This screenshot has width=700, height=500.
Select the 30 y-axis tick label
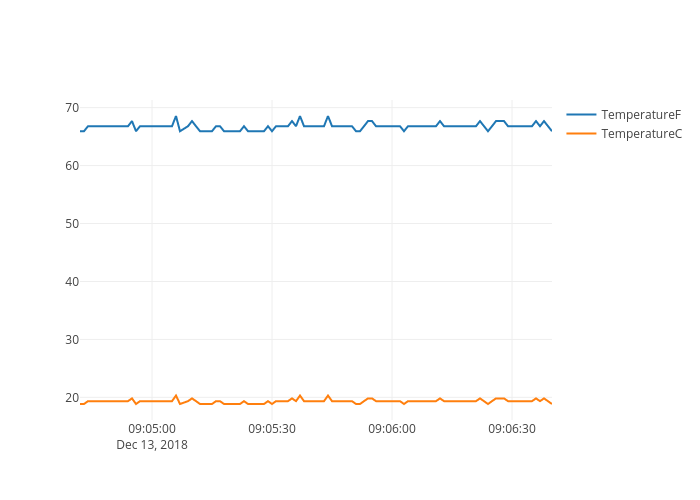pyautogui.click(x=72, y=340)
